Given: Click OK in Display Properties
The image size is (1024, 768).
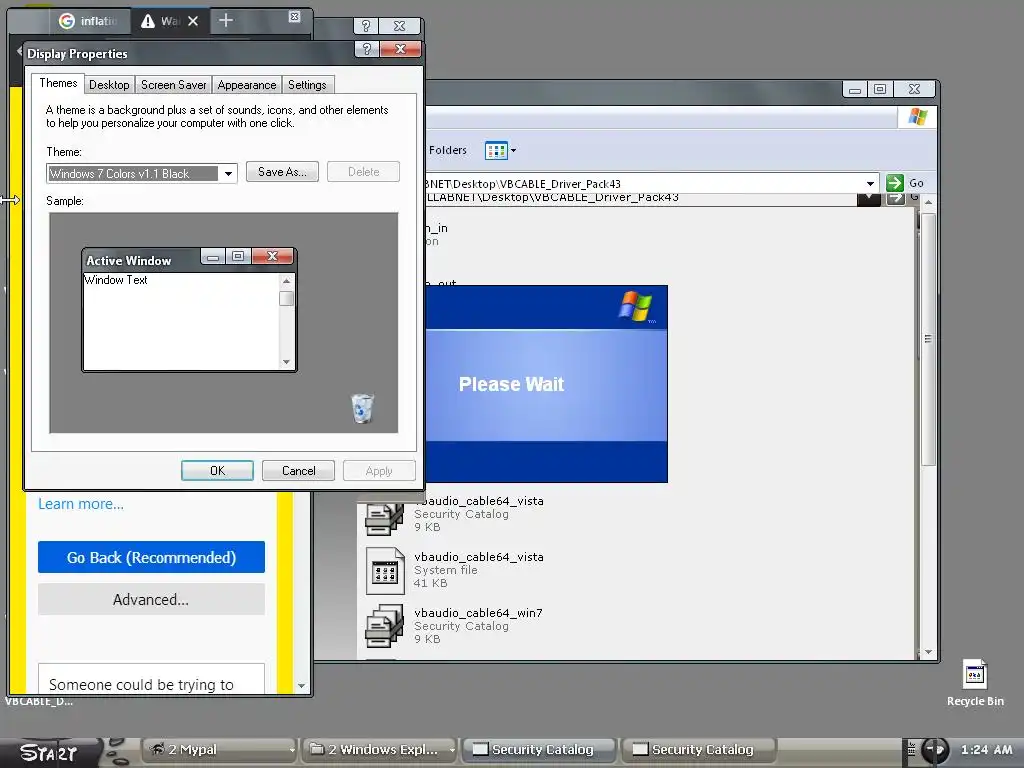Looking at the screenshot, I should click(217, 471).
